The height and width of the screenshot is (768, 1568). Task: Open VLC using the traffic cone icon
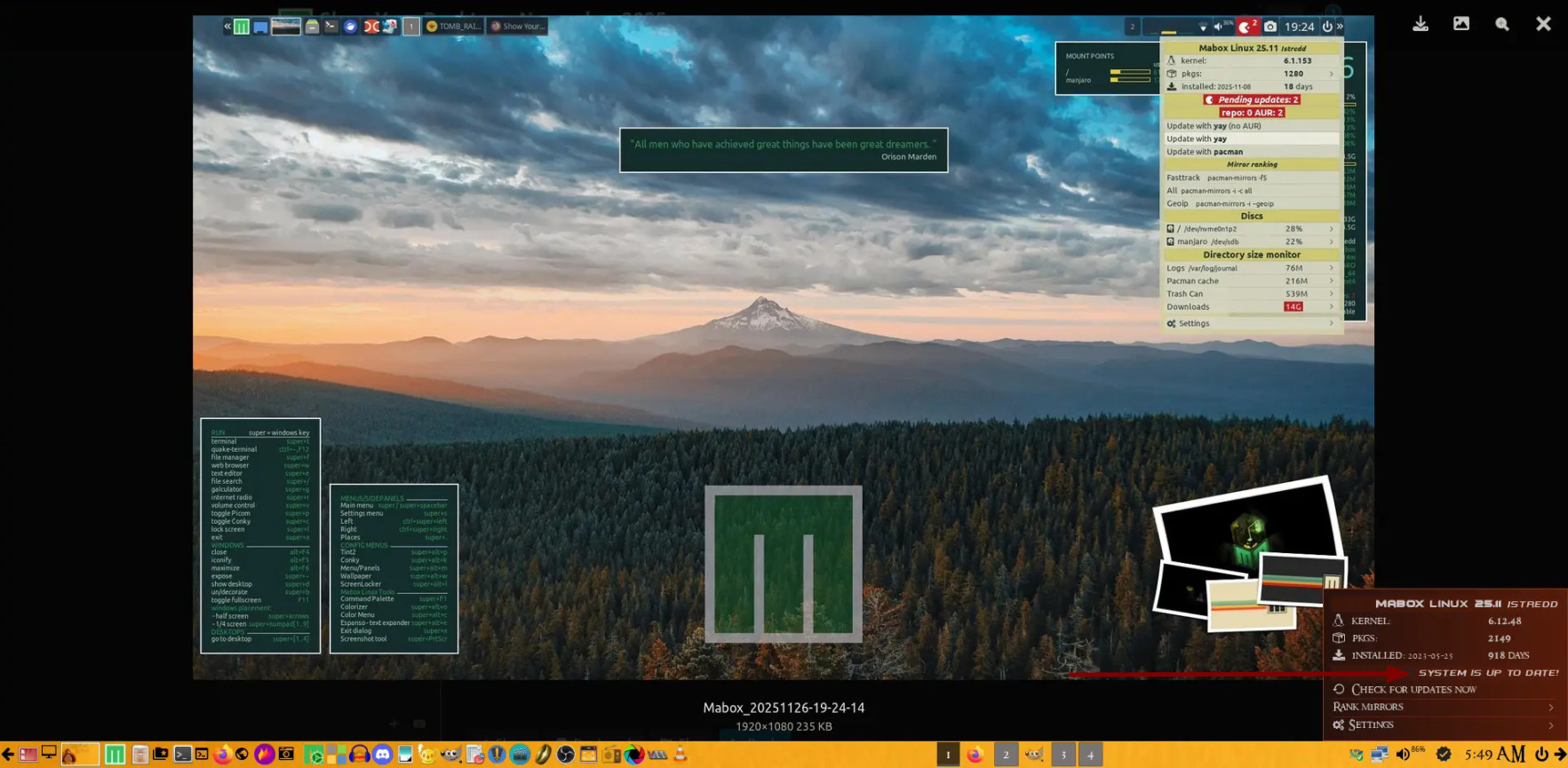pos(681,755)
